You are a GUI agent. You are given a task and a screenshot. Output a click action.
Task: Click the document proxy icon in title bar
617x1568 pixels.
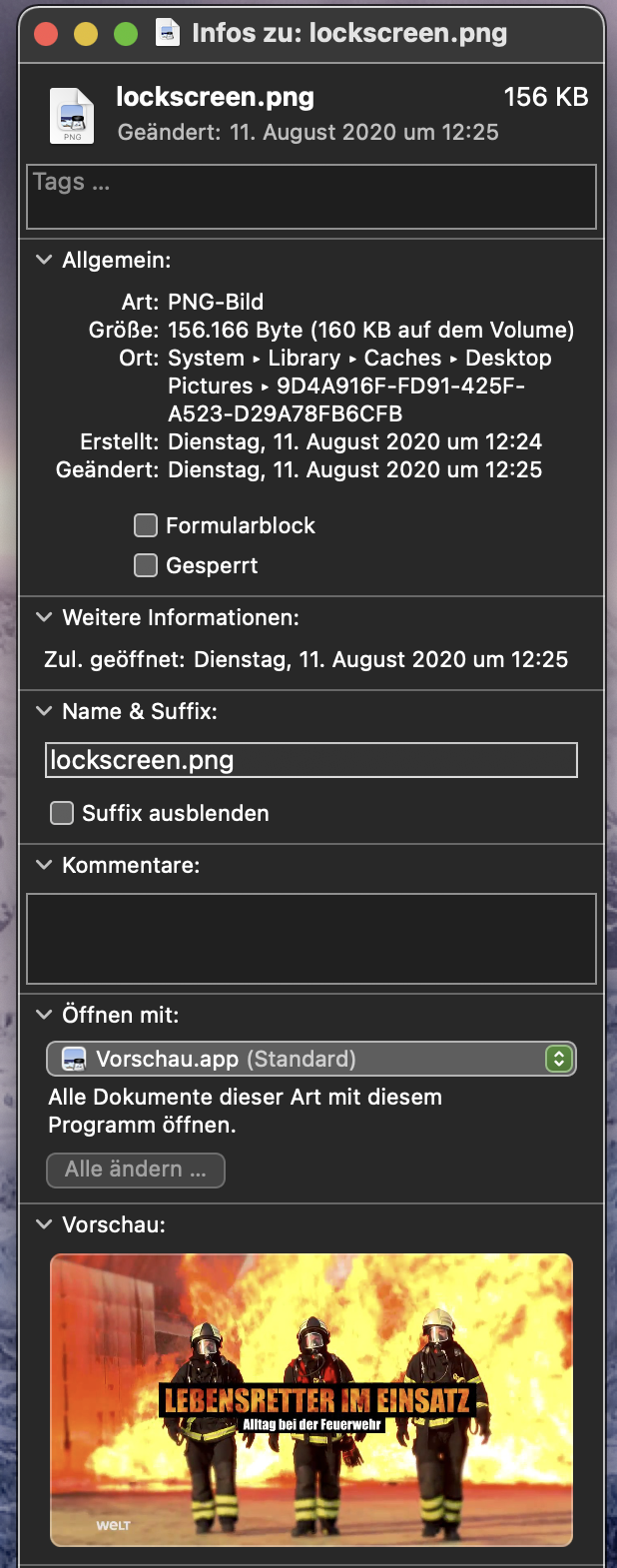point(168,33)
